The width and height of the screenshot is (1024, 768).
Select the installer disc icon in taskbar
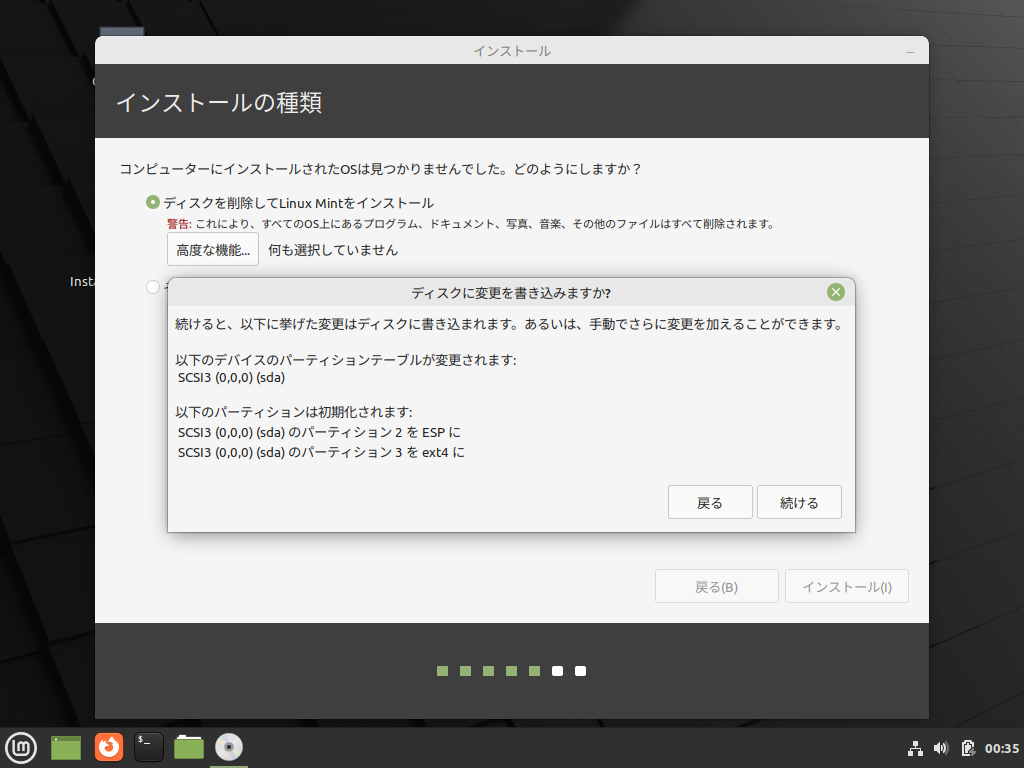229,747
